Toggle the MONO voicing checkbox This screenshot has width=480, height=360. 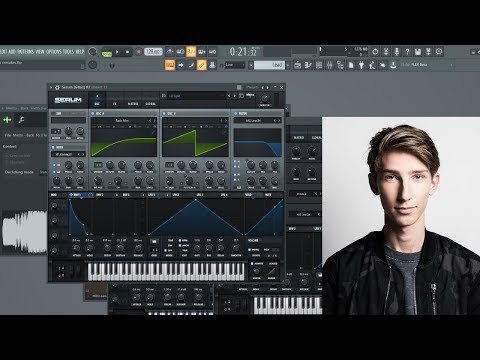pos(250,250)
